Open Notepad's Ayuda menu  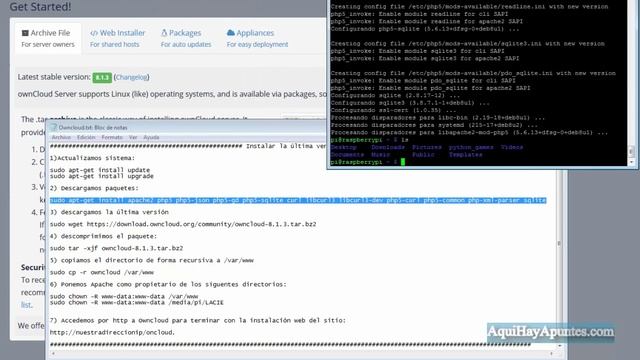click(x=151, y=138)
